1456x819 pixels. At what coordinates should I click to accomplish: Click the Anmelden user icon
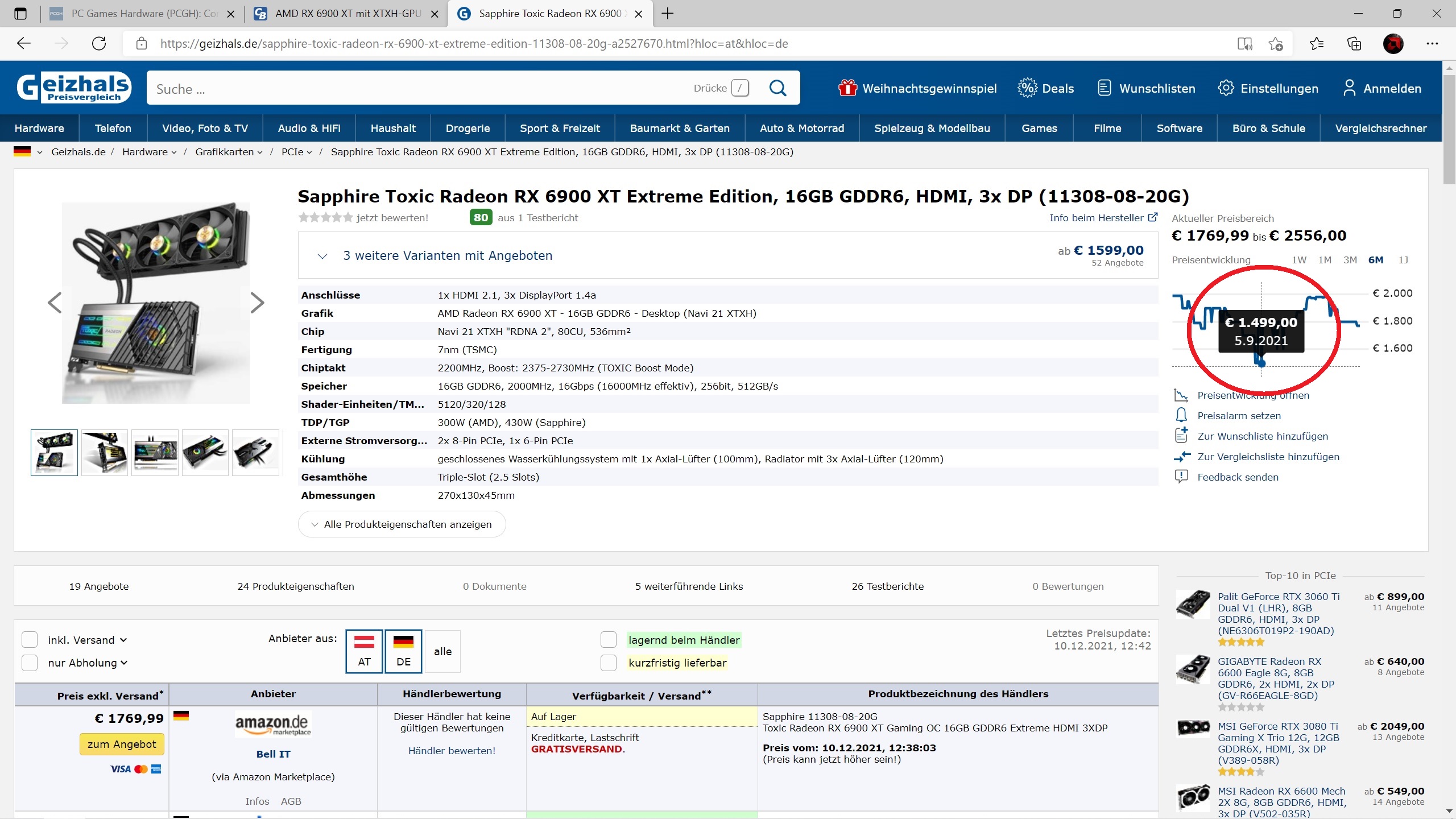point(1349,88)
